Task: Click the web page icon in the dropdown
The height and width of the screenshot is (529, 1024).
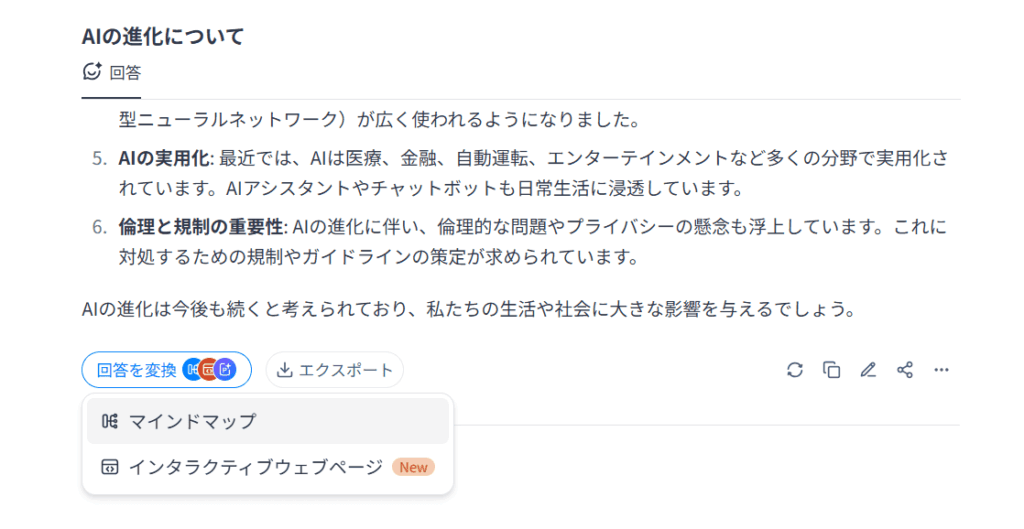Action: click(110, 467)
